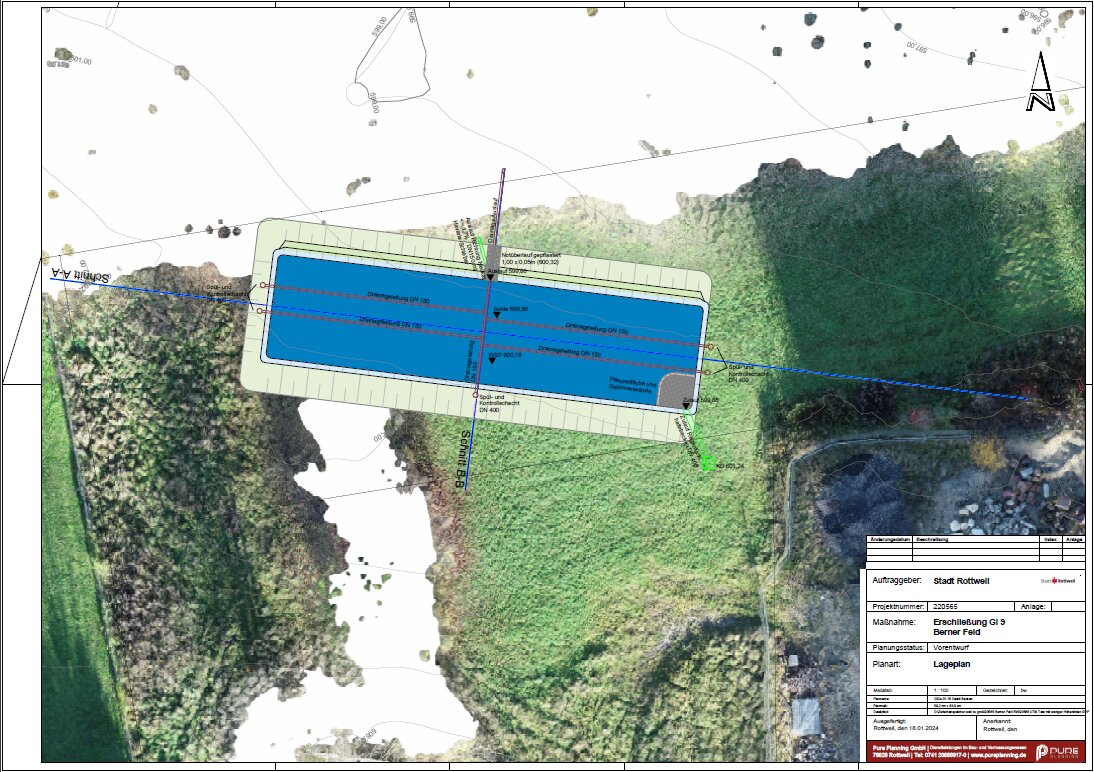Click the Schnitt A-A section label
Viewport: 1094px width, 772px height.
point(82,277)
